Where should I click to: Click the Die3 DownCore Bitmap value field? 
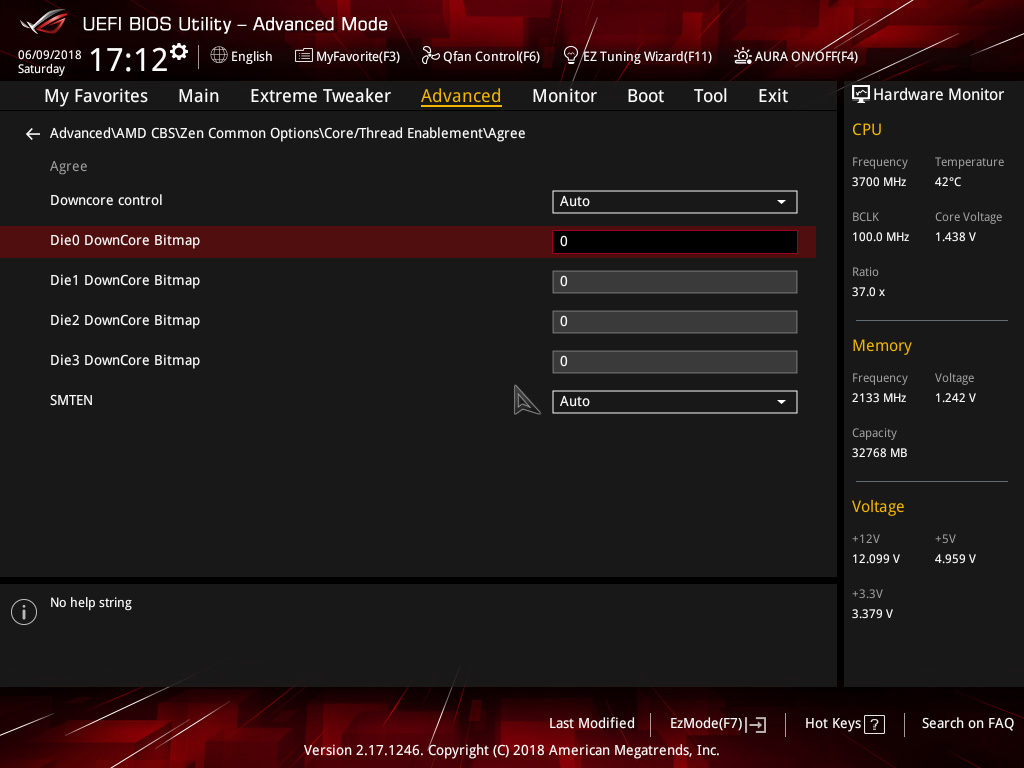tap(675, 362)
